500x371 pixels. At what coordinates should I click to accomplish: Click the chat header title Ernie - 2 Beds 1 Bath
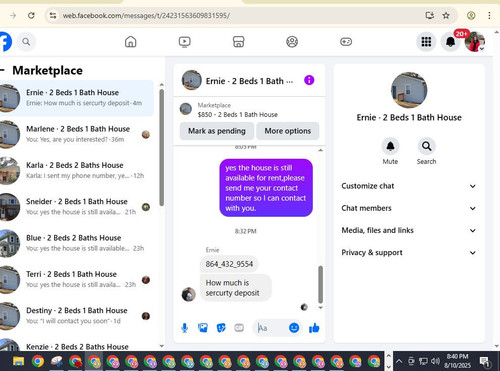249,81
